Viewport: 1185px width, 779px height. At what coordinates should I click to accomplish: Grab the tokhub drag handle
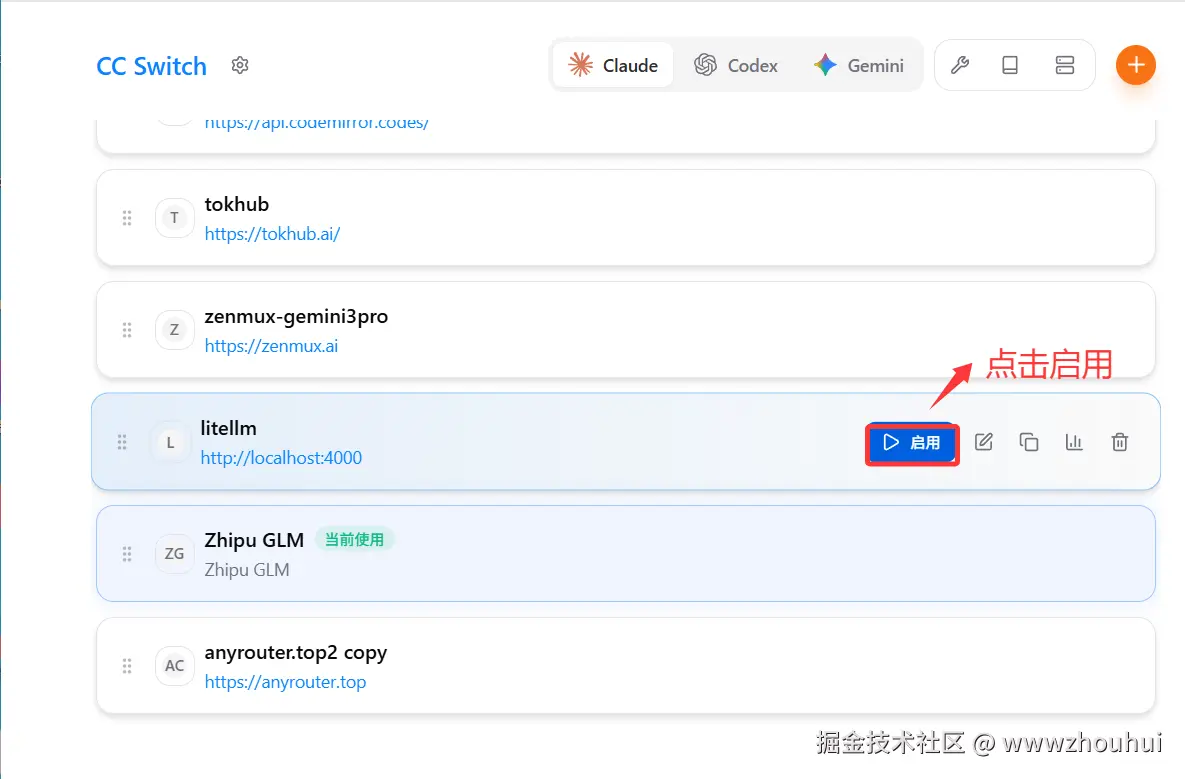click(127, 218)
